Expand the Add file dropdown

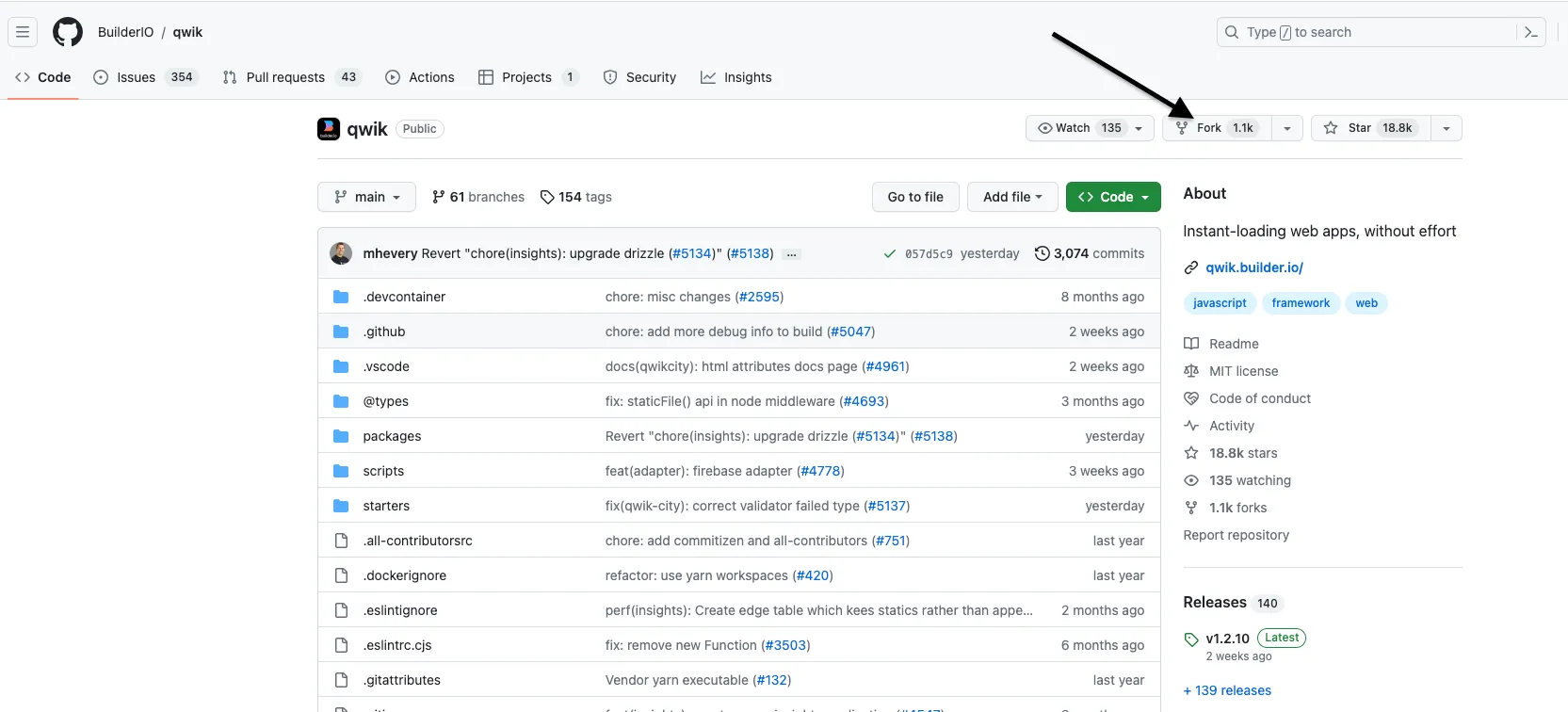[1013, 197]
